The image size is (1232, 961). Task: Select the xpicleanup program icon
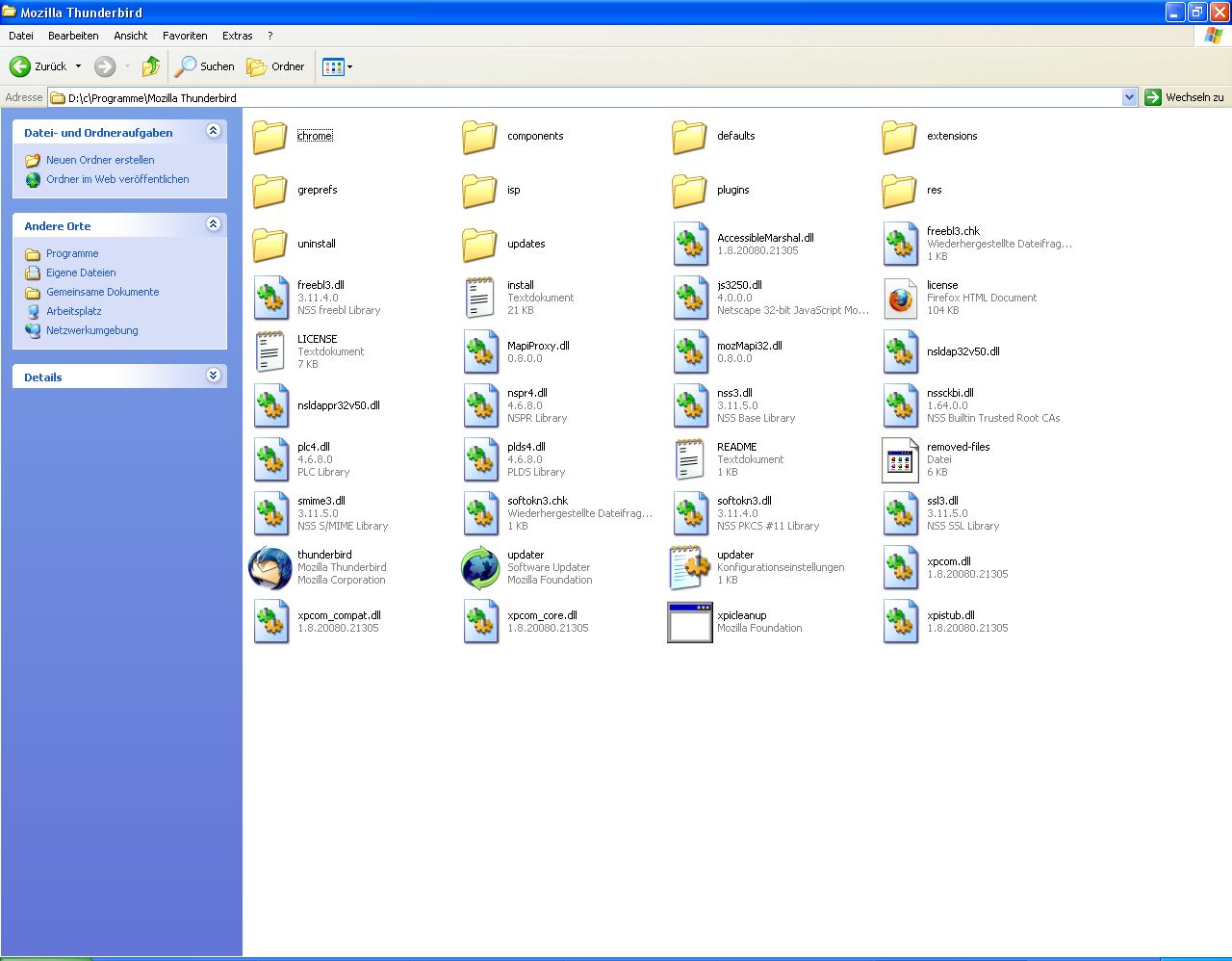click(690, 622)
